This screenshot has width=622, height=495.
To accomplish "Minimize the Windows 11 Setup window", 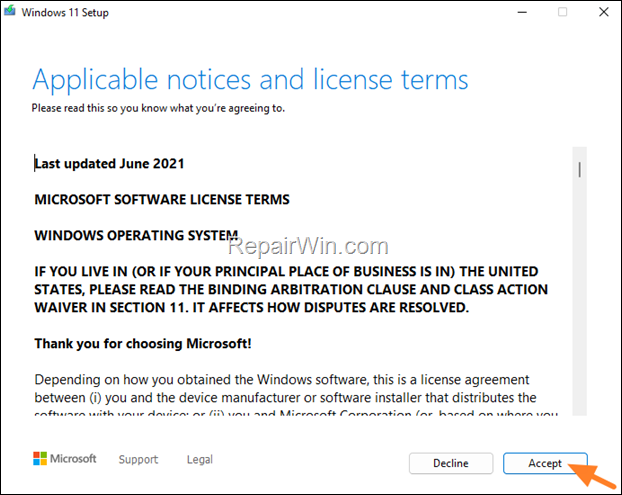I will point(522,12).
